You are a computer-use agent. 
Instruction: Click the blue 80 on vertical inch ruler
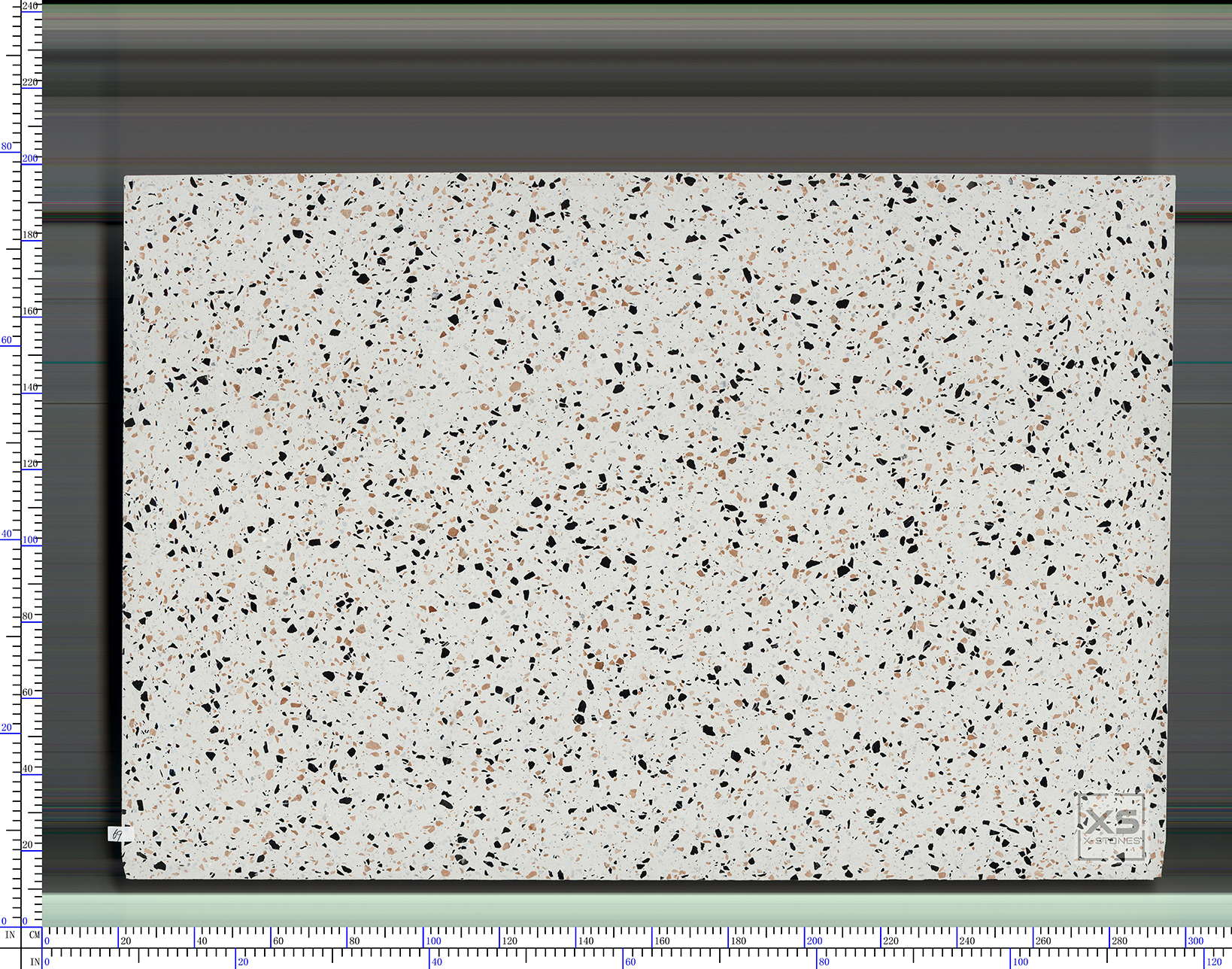point(7,147)
